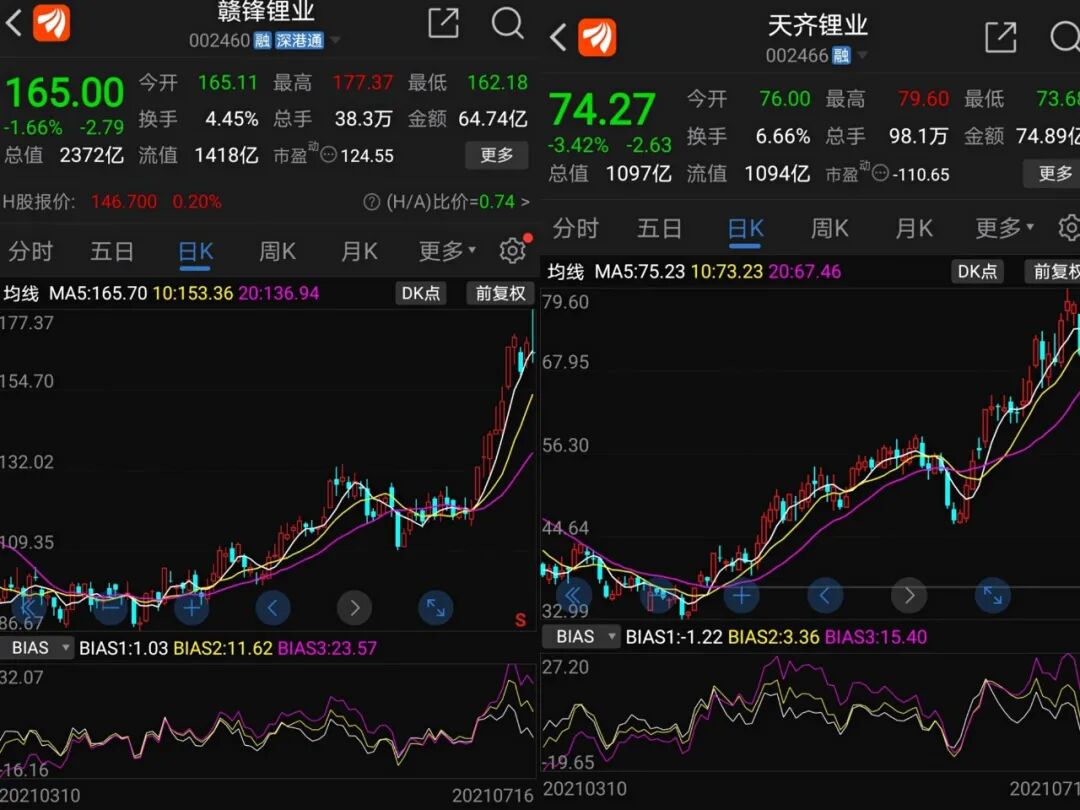The width and height of the screenshot is (1080, 810).
Task: Switch 赣锋锂业 chart to 分时
Action: [x=30, y=251]
